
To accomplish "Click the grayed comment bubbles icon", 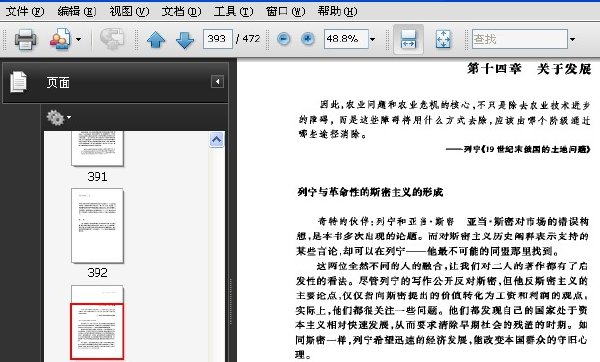I will [x=112, y=39].
